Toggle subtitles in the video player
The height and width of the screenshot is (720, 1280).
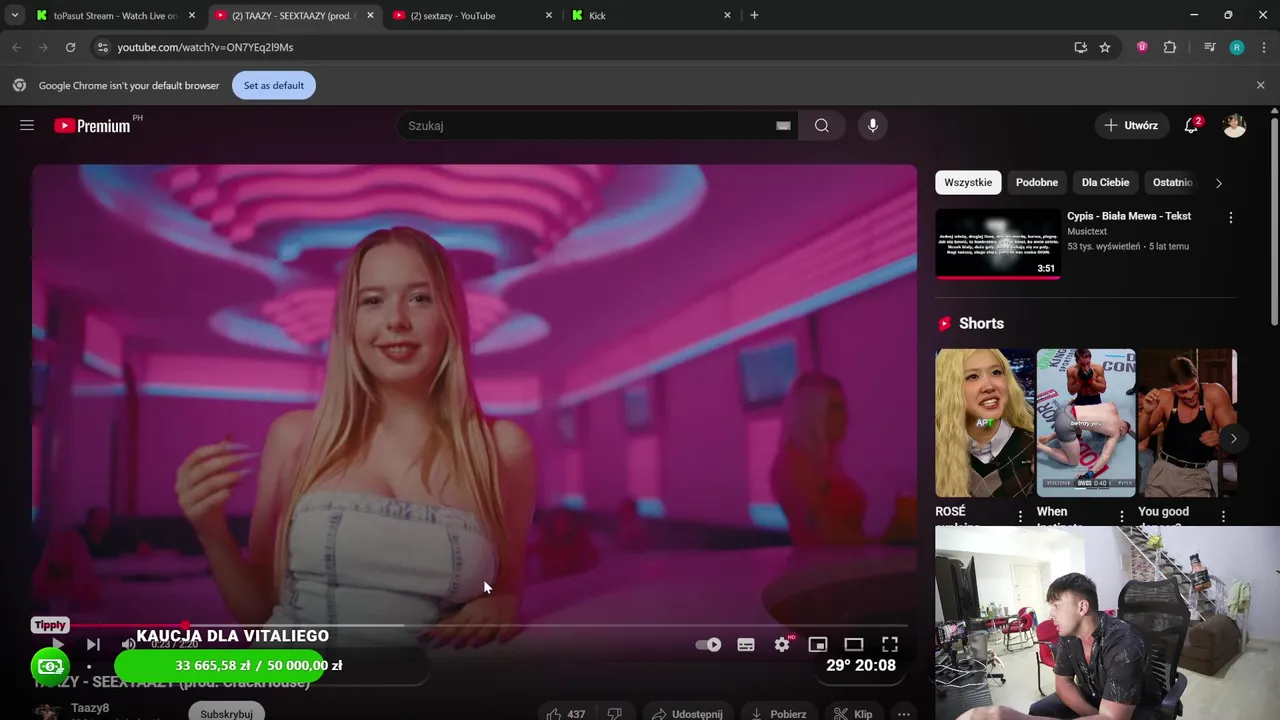pyautogui.click(x=746, y=645)
